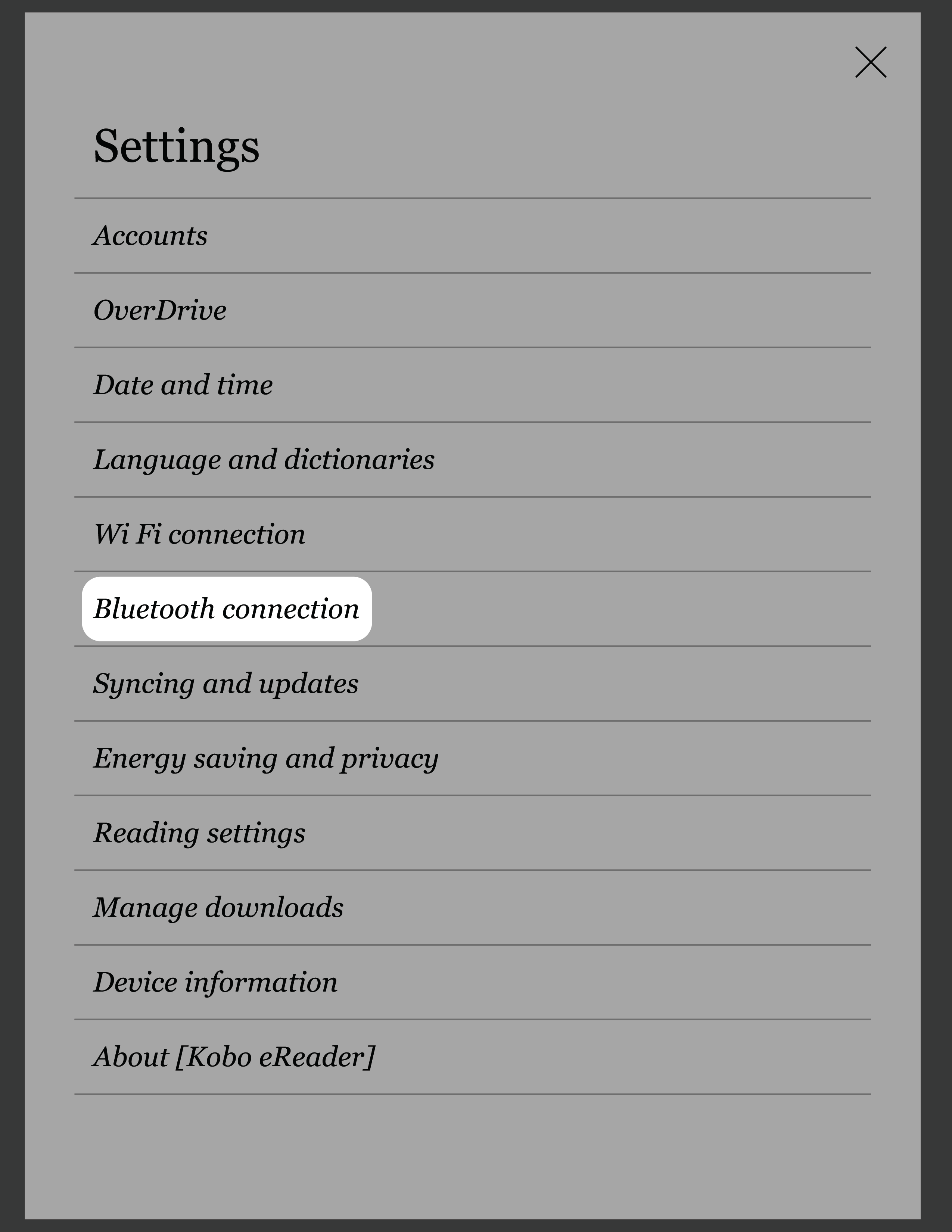Open Accounts settings

150,236
